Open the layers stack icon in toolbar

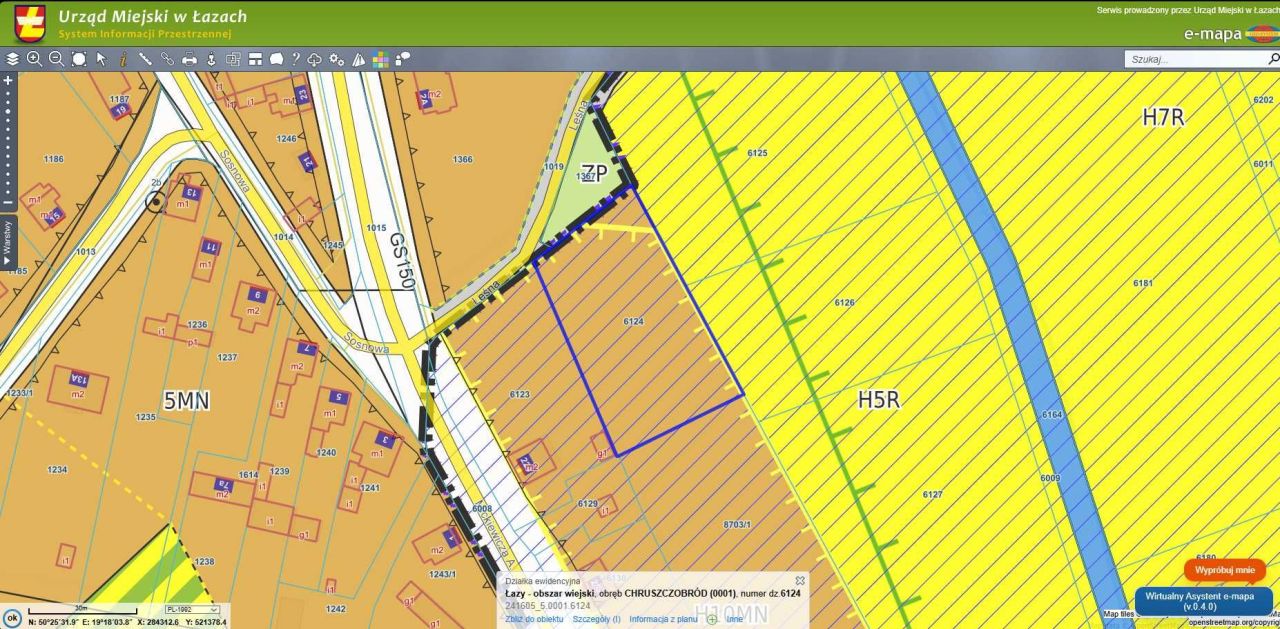pos(12,59)
